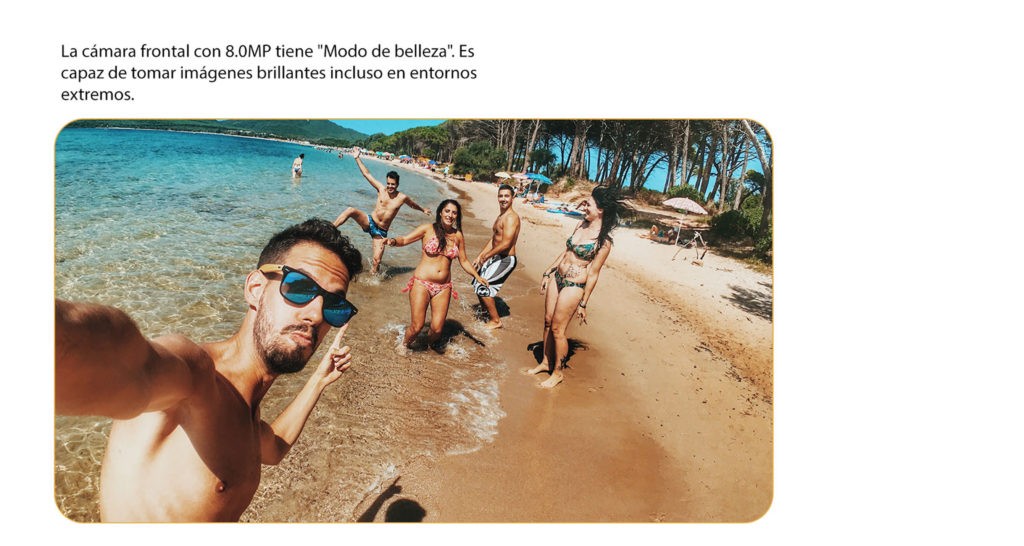This screenshot has height=546, width=1024.
Task: Click the man holding the striped towel
Action: pos(498,254)
